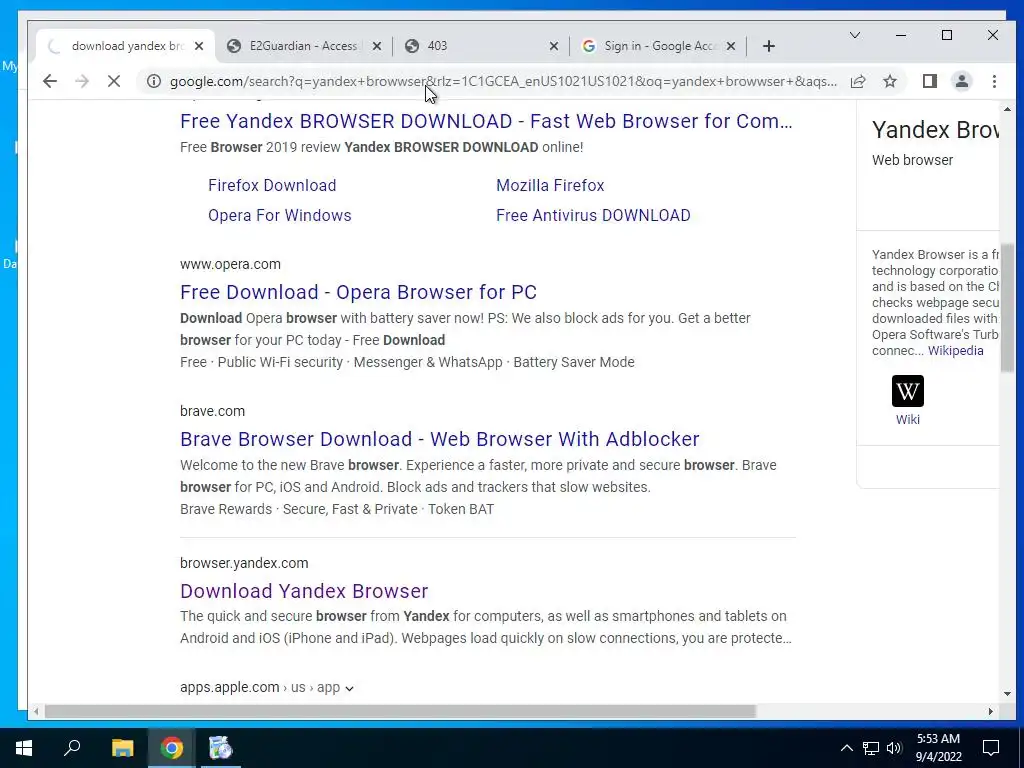Screen dimensions: 1024x768
Task: Click the forward navigation arrow
Action: coord(82,81)
